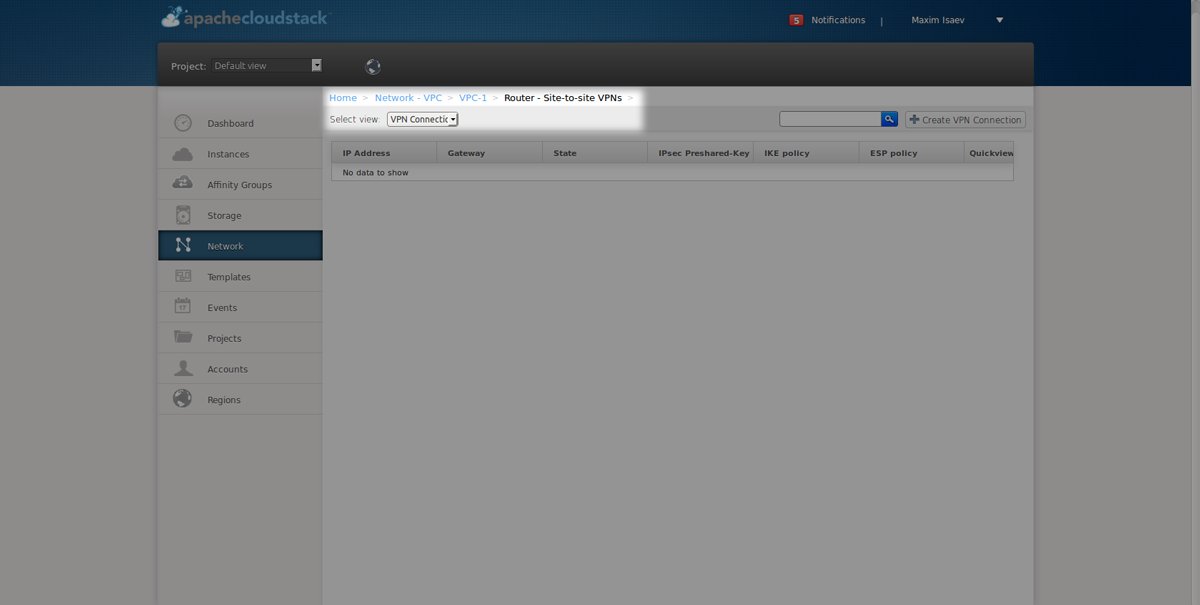
Task: Focus the search input field
Action: click(x=830, y=119)
